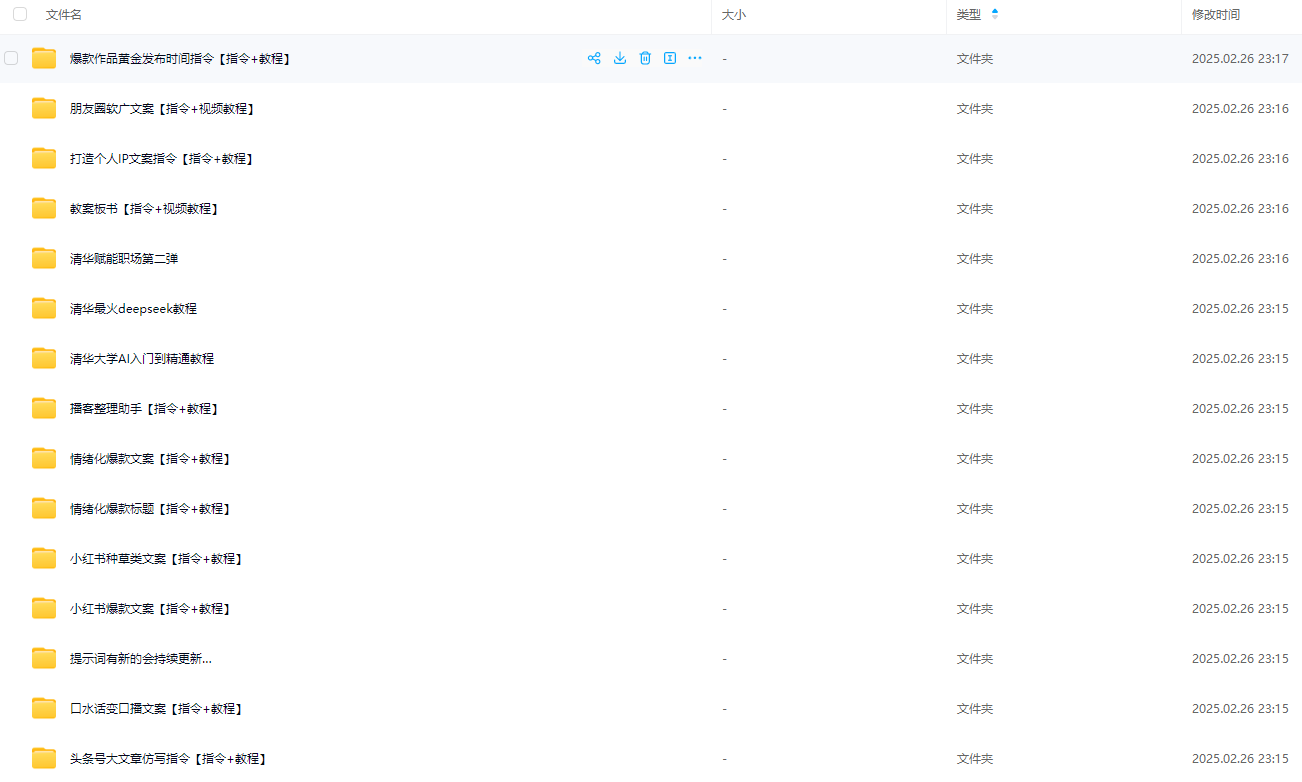Click the rename icon on the hovered row
The image size is (1302, 782).
click(670, 58)
